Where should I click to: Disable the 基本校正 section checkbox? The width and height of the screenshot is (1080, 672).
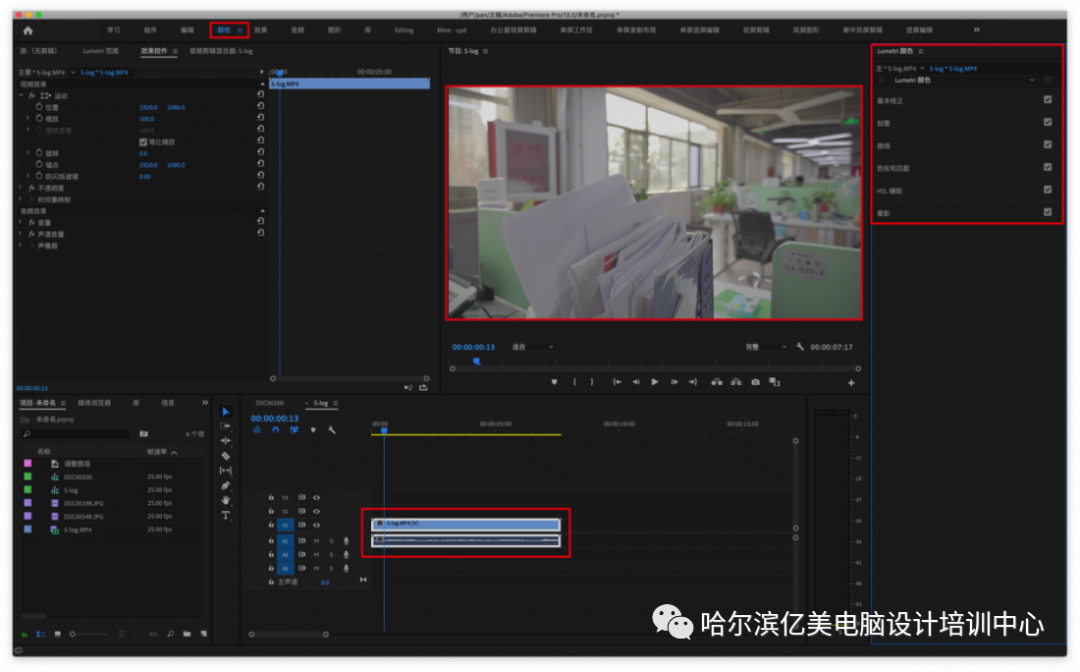coord(1047,100)
